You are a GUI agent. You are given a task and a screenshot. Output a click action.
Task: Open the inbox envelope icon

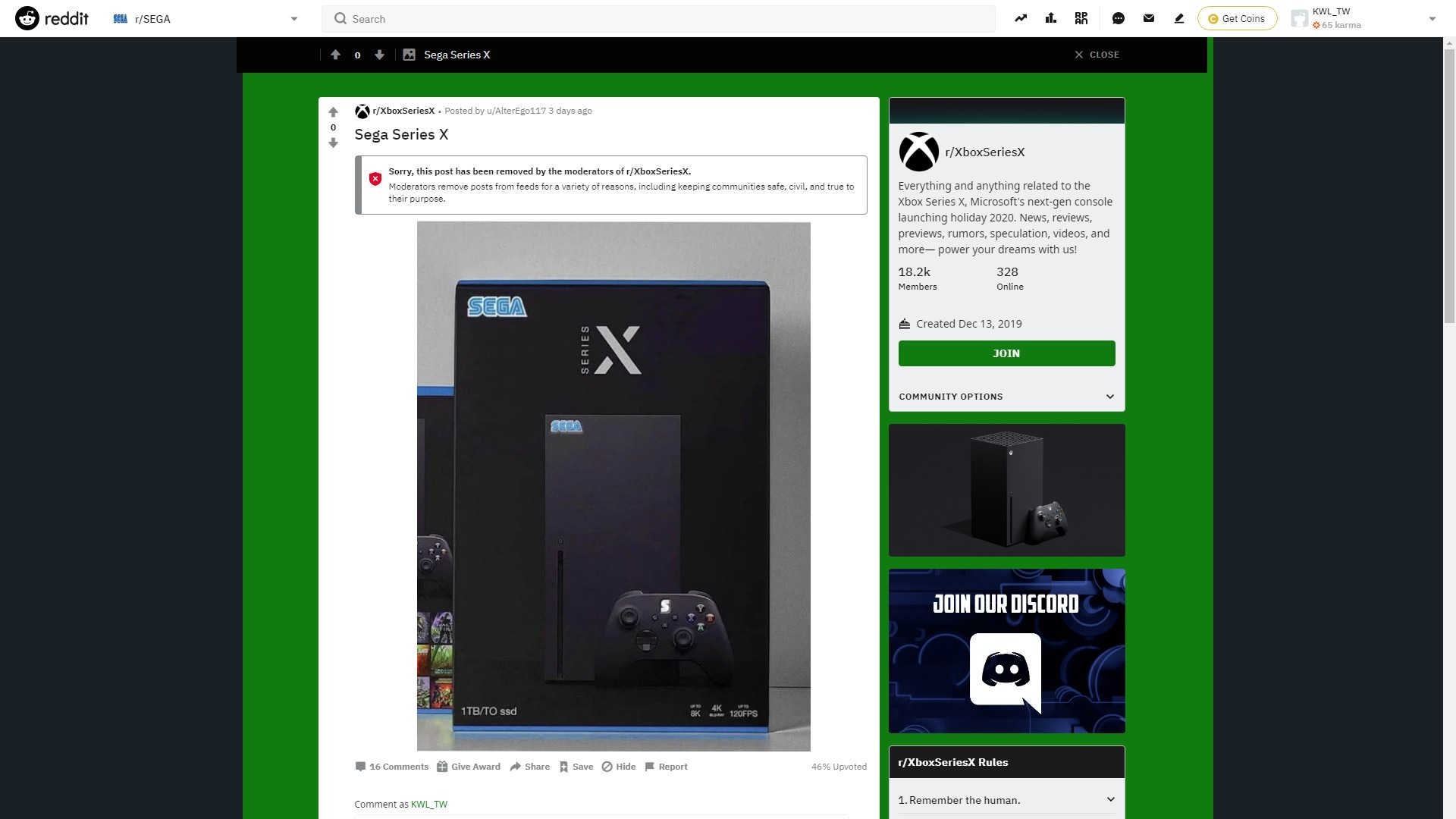click(x=1148, y=18)
